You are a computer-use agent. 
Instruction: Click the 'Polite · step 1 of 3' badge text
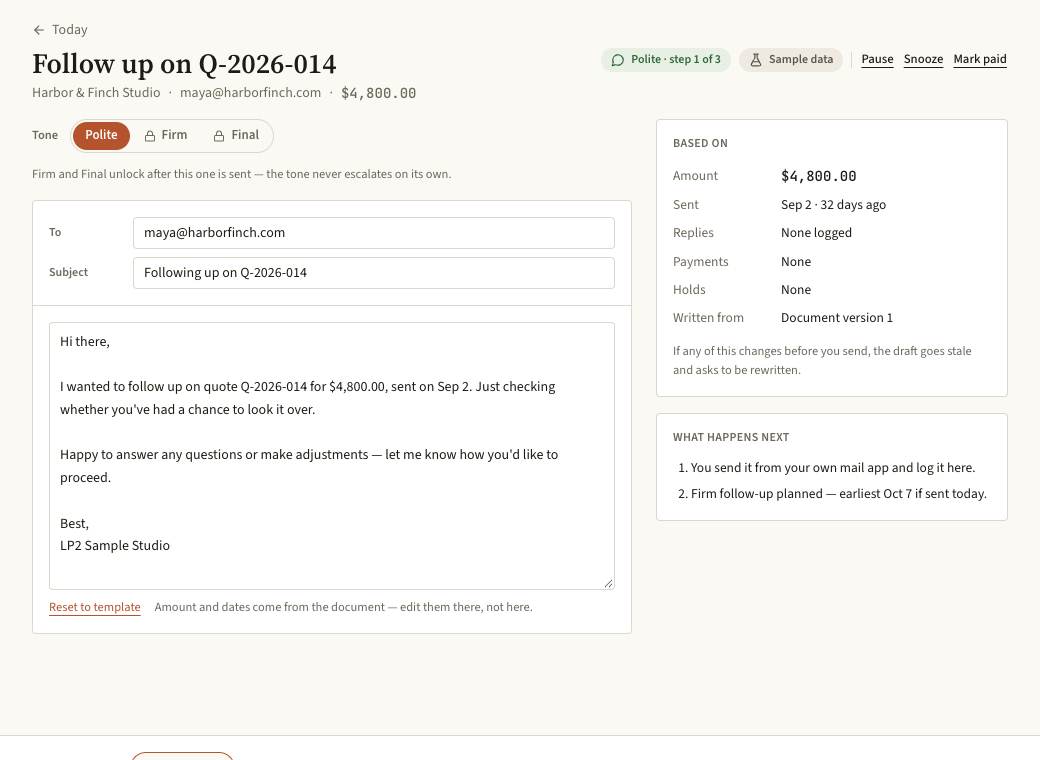675,59
